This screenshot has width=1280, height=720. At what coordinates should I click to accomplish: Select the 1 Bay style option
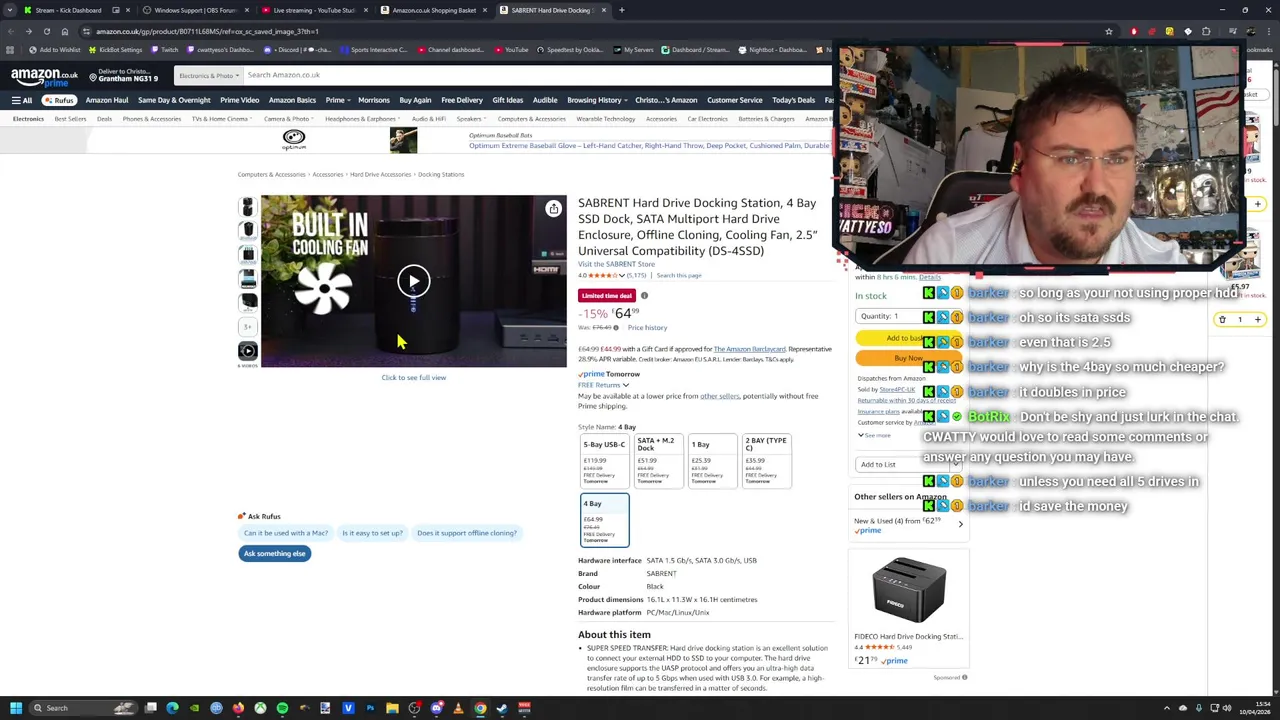(711, 461)
